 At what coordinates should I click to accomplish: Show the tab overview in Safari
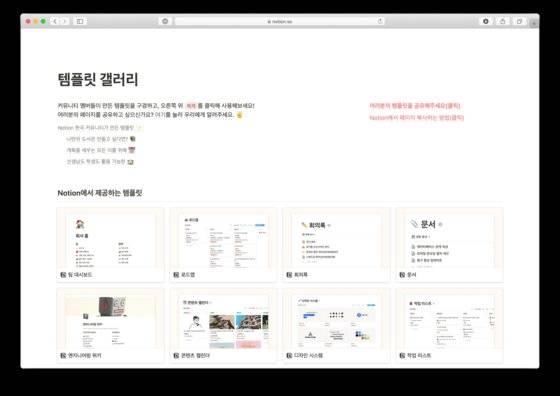pyautogui.click(x=520, y=21)
